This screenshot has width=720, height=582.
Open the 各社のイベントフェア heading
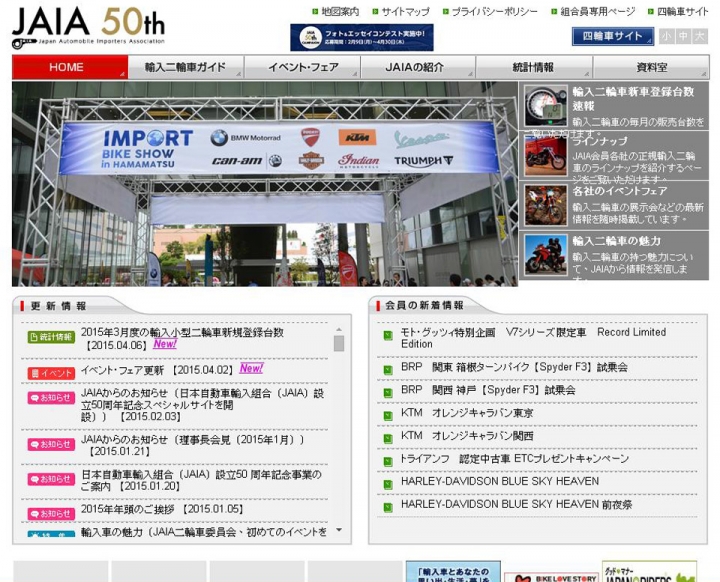pos(620,191)
